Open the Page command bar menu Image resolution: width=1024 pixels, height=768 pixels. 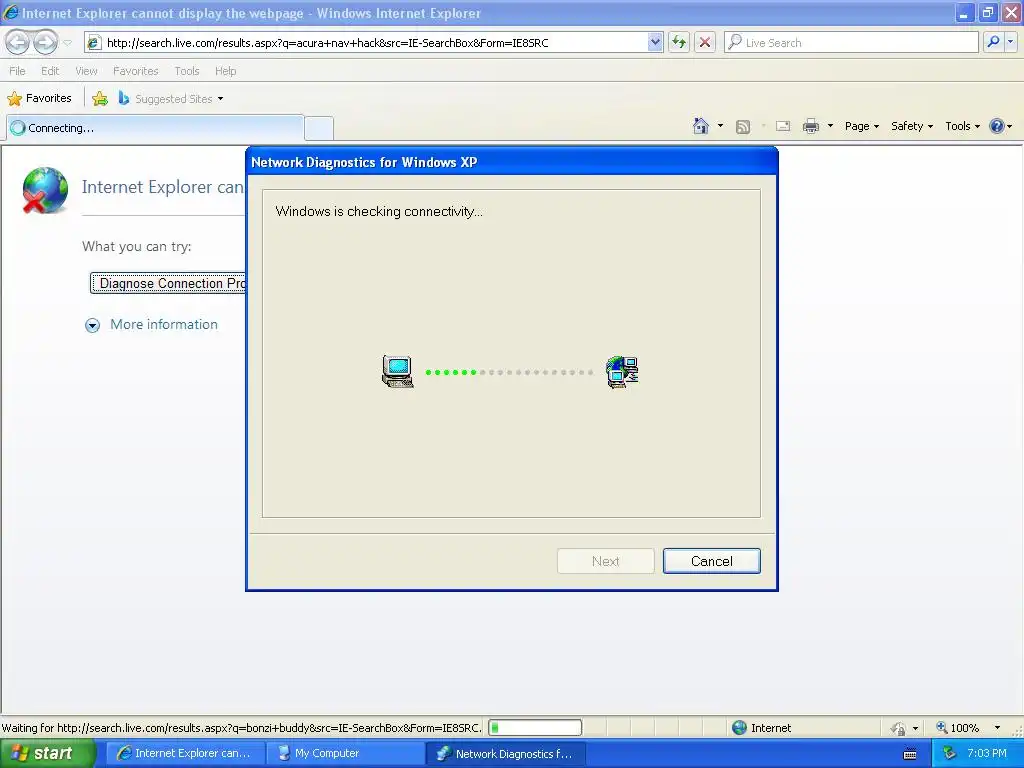click(x=862, y=126)
